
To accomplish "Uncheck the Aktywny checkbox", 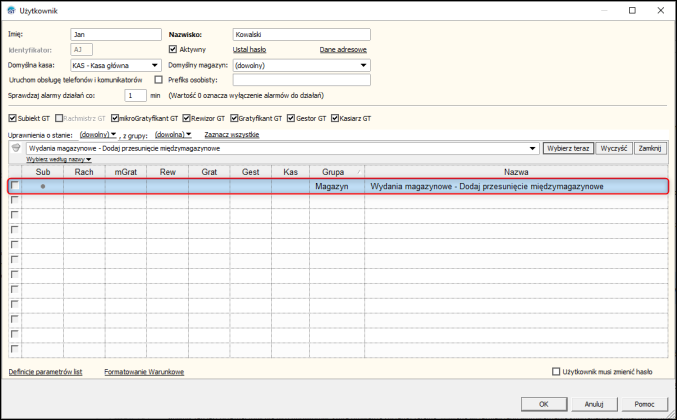I will click(x=173, y=49).
